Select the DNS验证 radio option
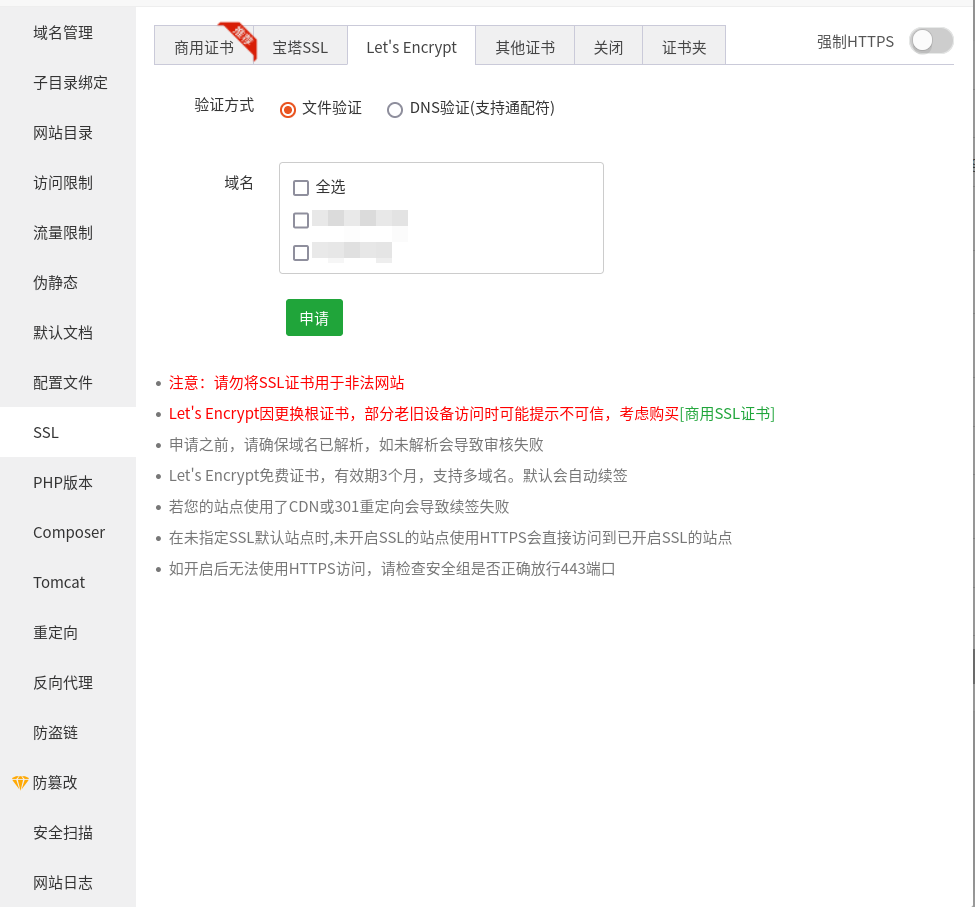Image resolution: width=975 pixels, height=907 pixels. click(x=395, y=109)
